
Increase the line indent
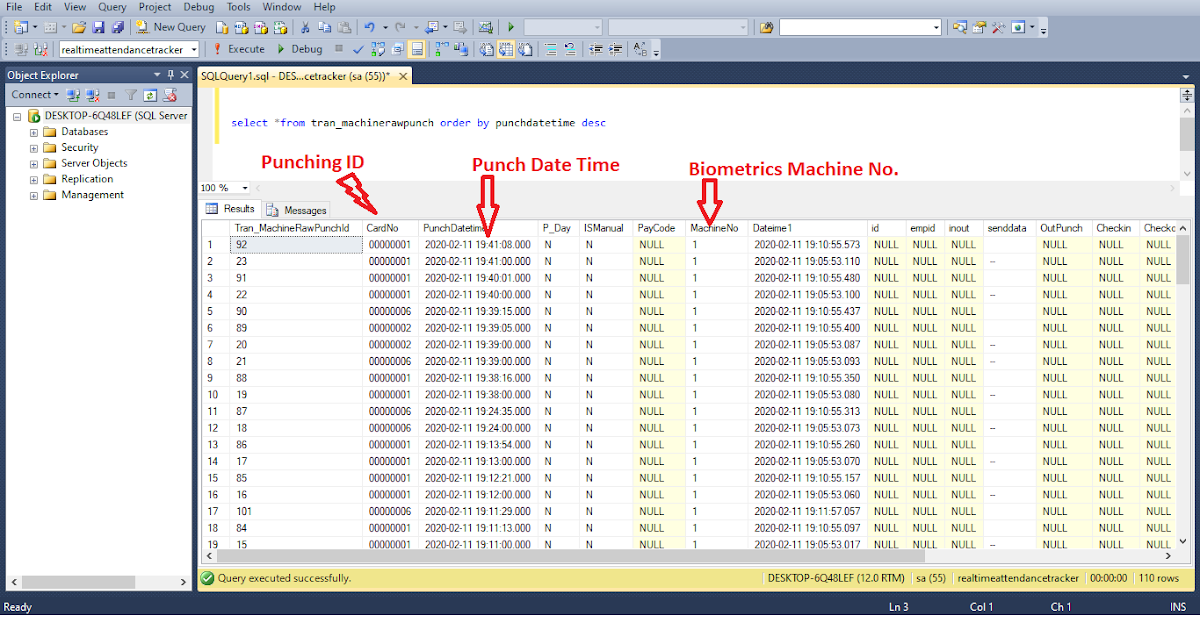[615, 47]
